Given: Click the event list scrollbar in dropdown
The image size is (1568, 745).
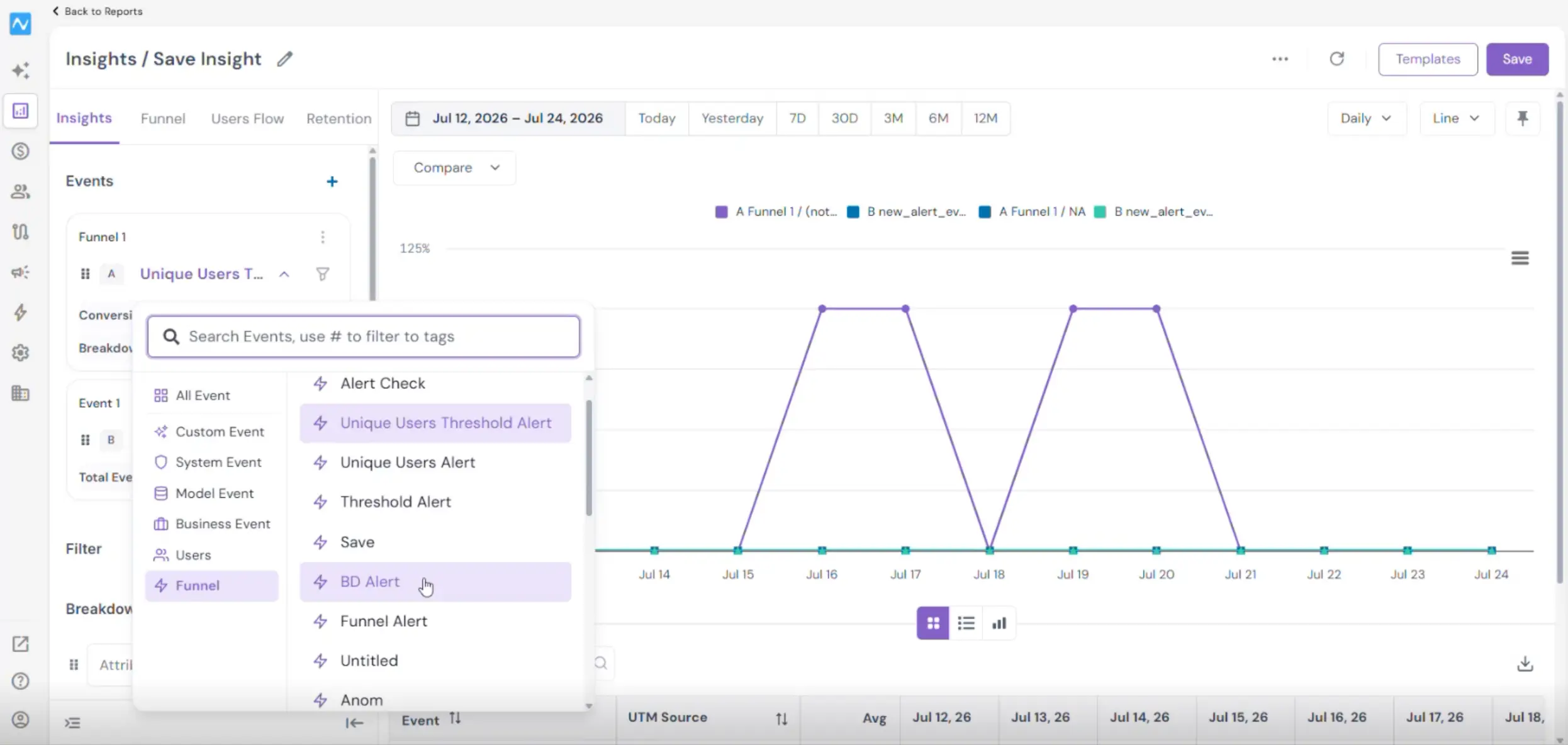Looking at the screenshot, I should 589,458.
